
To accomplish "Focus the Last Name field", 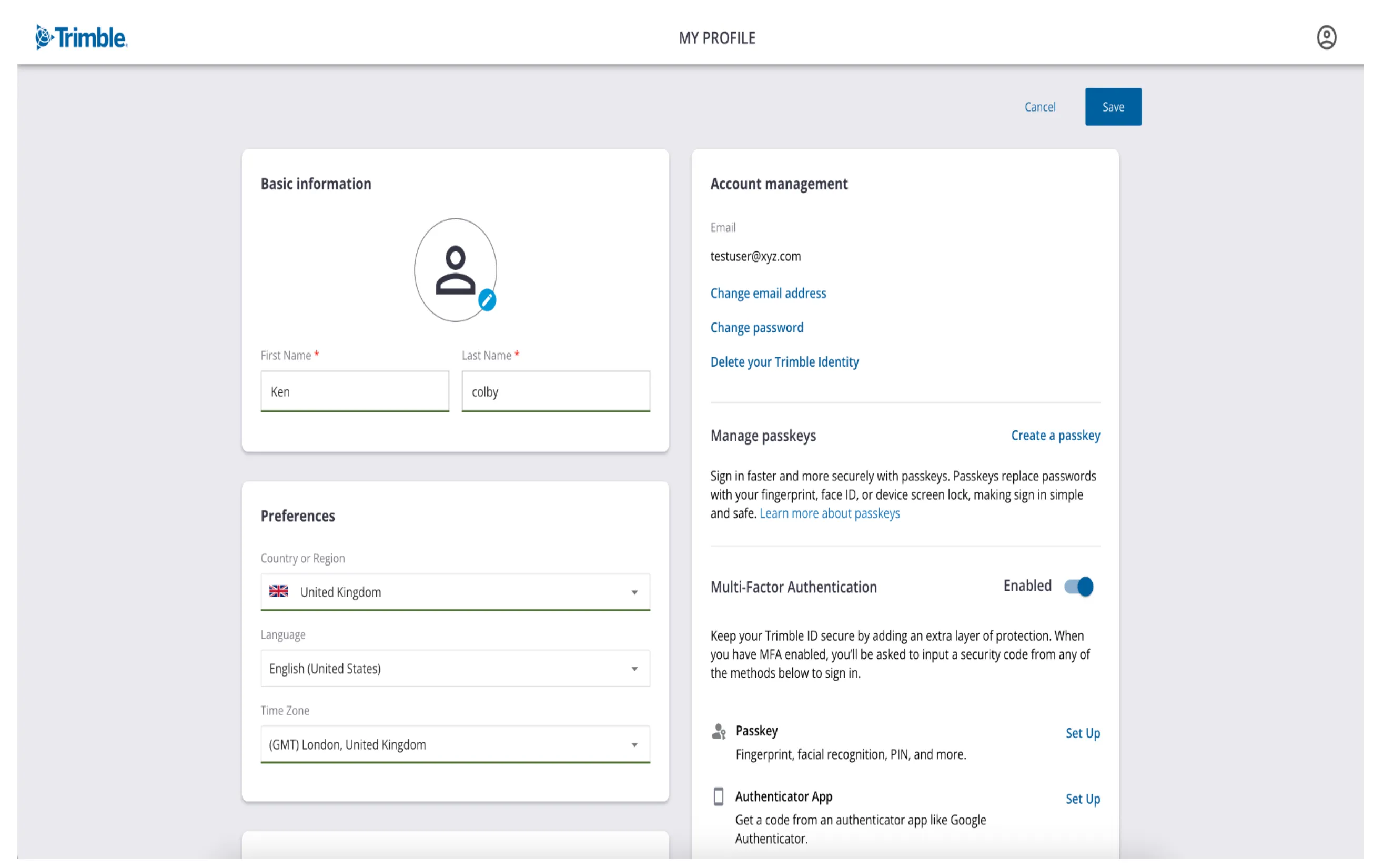I will pyautogui.click(x=556, y=391).
